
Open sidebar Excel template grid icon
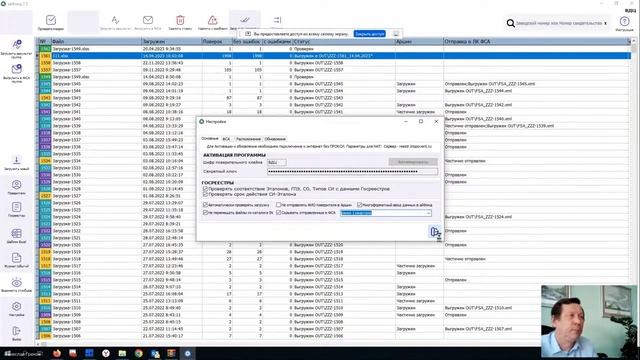16,233
